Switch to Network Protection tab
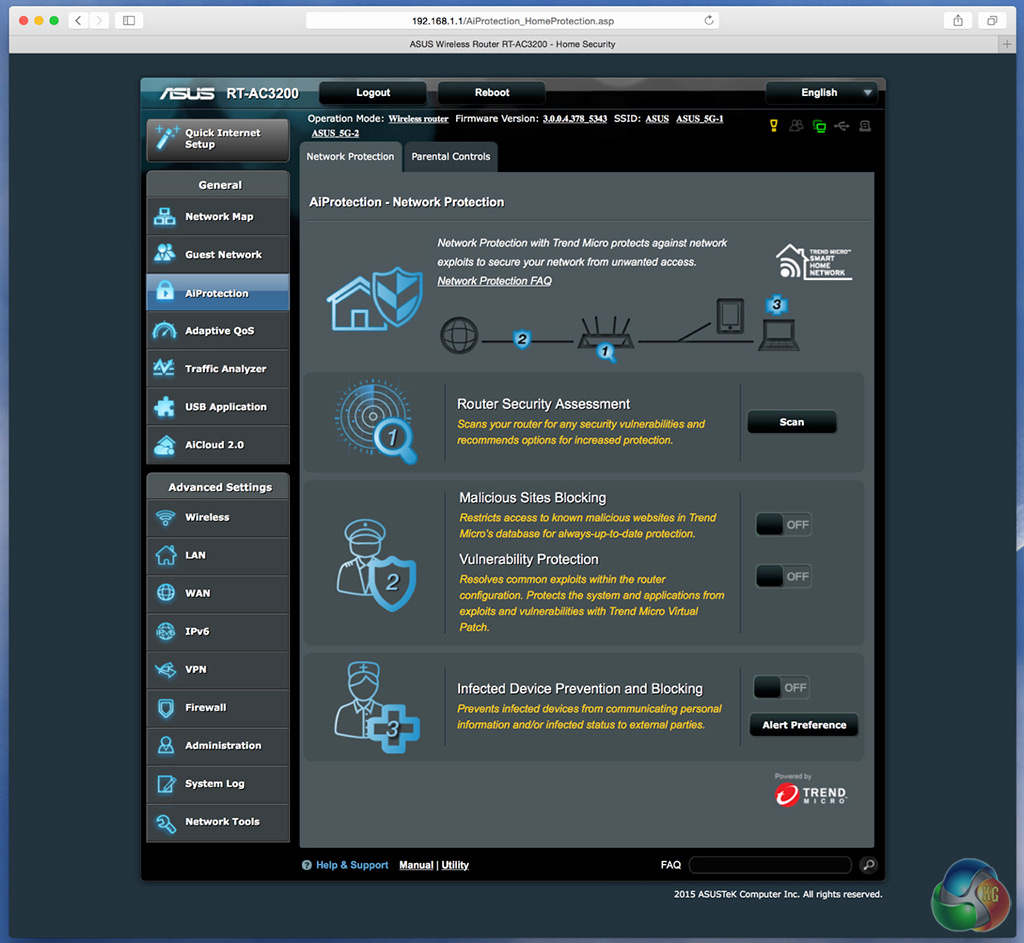1024x943 pixels. coord(351,157)
